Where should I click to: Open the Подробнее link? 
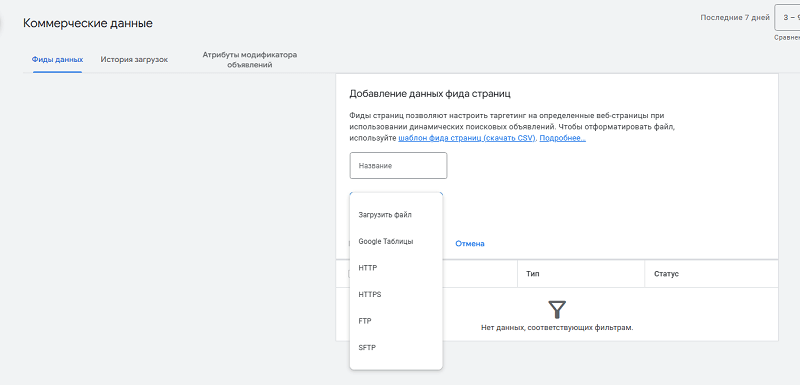tap(563, 138)
